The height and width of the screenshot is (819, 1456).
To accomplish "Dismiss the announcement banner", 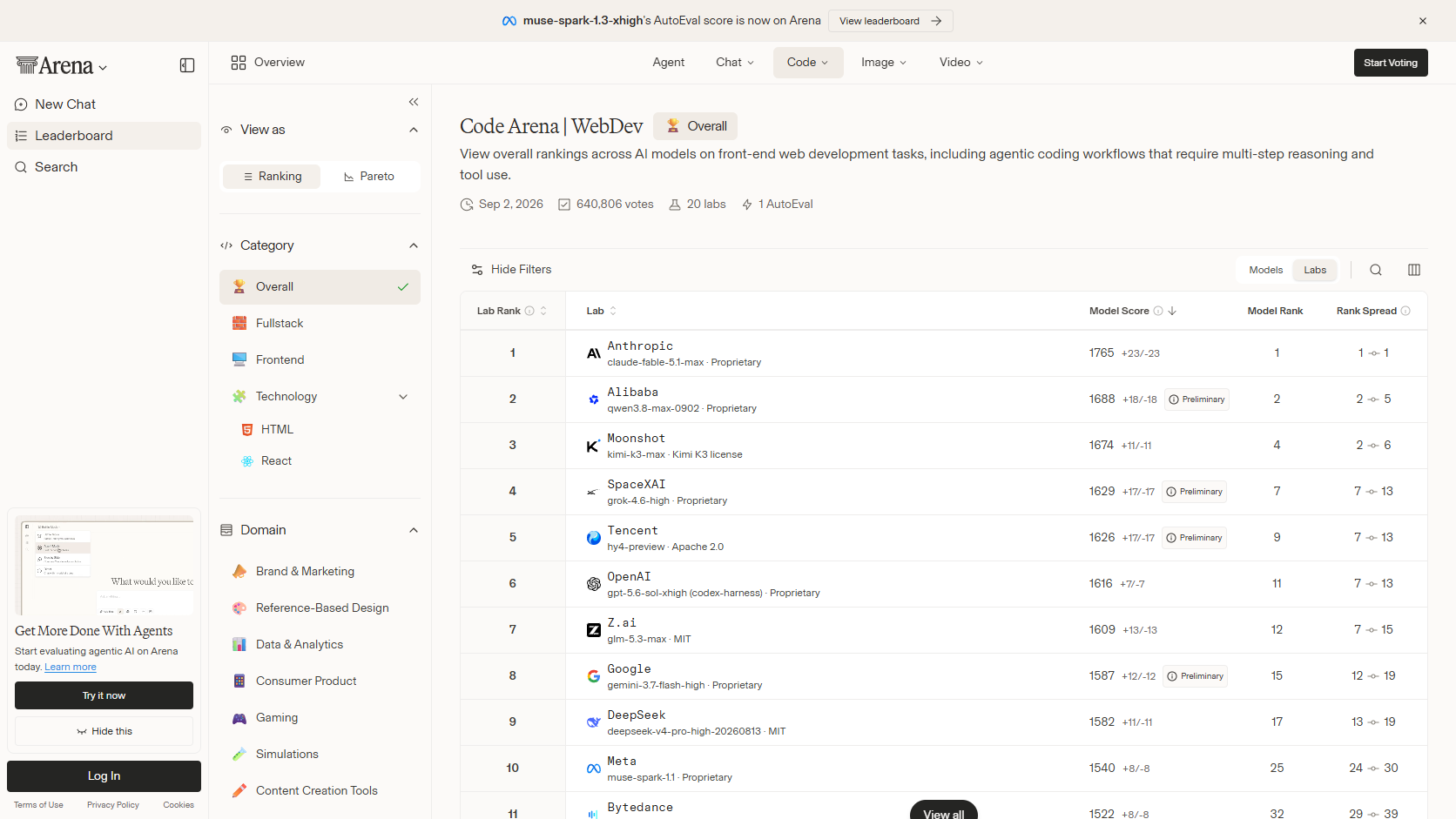I will coord(1423,21).
